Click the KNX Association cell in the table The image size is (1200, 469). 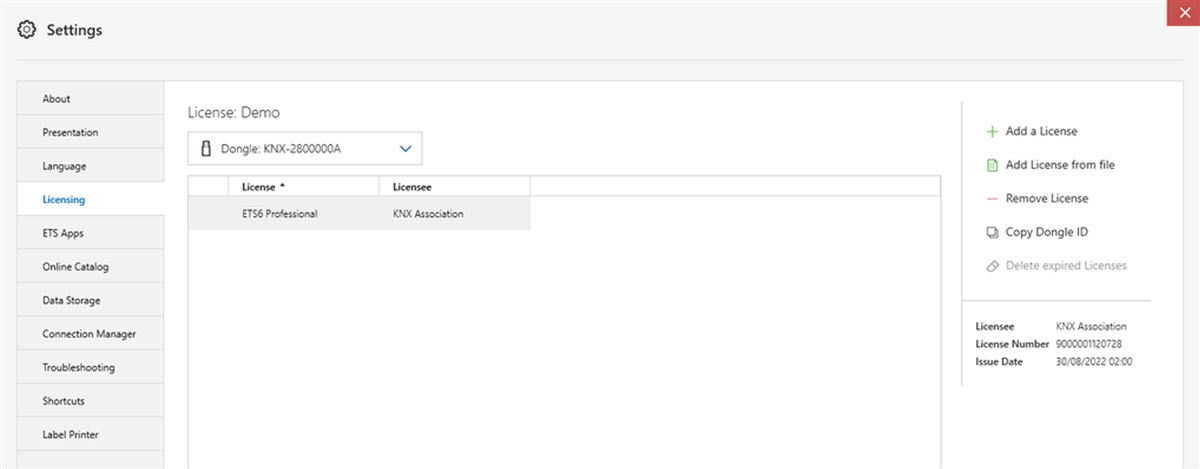click(x=455, y=213)
